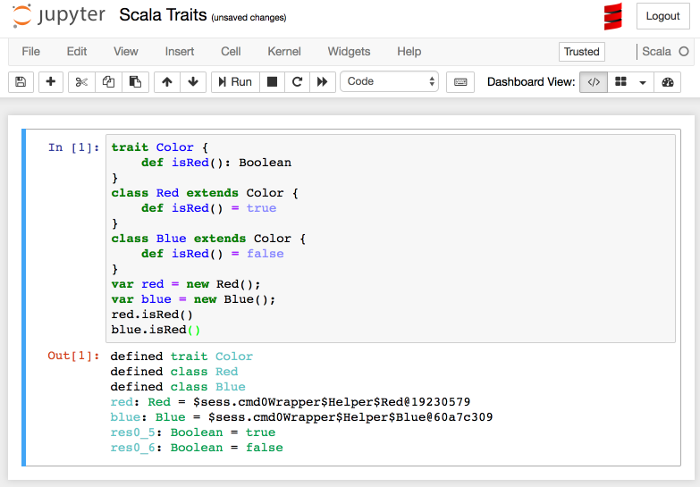
Task: Click output line with Red@19230579
Action: [x=290, y=402]
